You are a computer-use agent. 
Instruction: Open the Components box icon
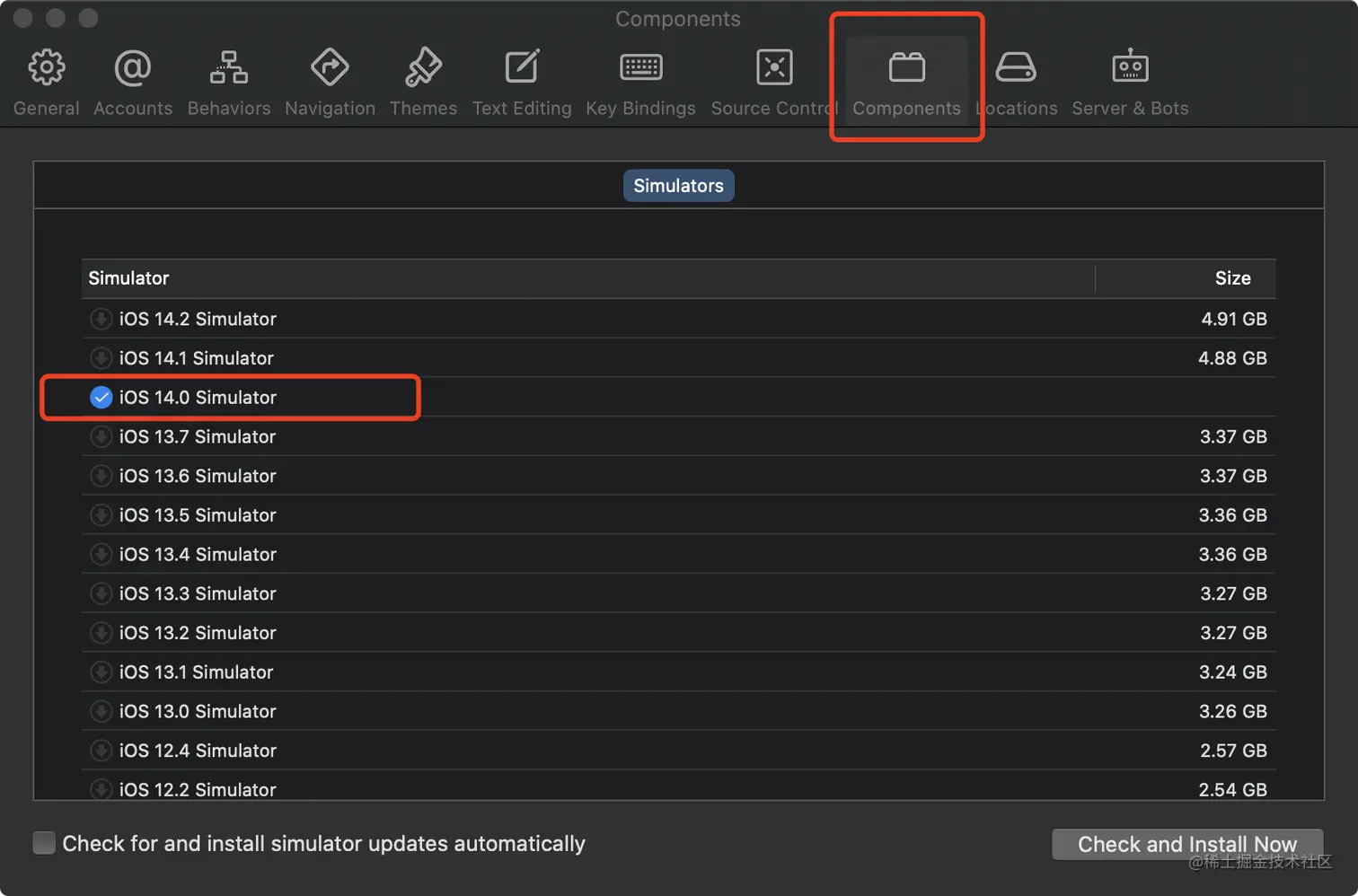coord(907,67)
